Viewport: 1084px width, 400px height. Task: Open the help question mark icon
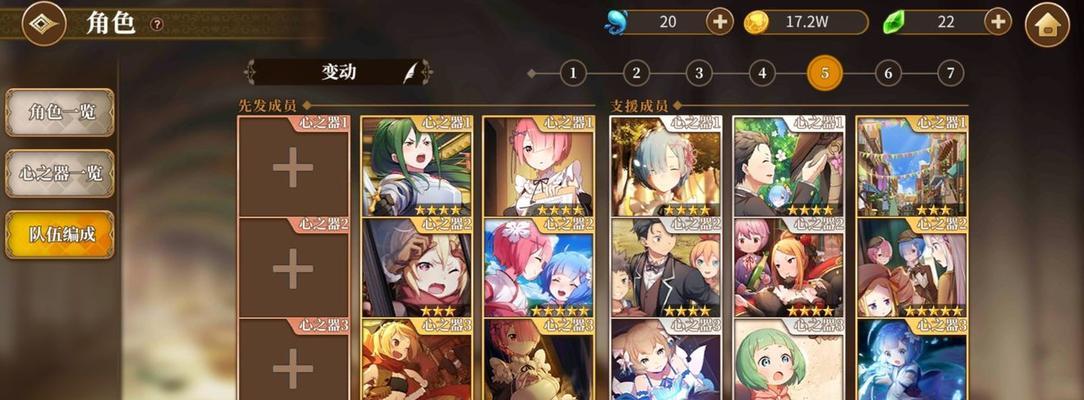pos(157,24)
